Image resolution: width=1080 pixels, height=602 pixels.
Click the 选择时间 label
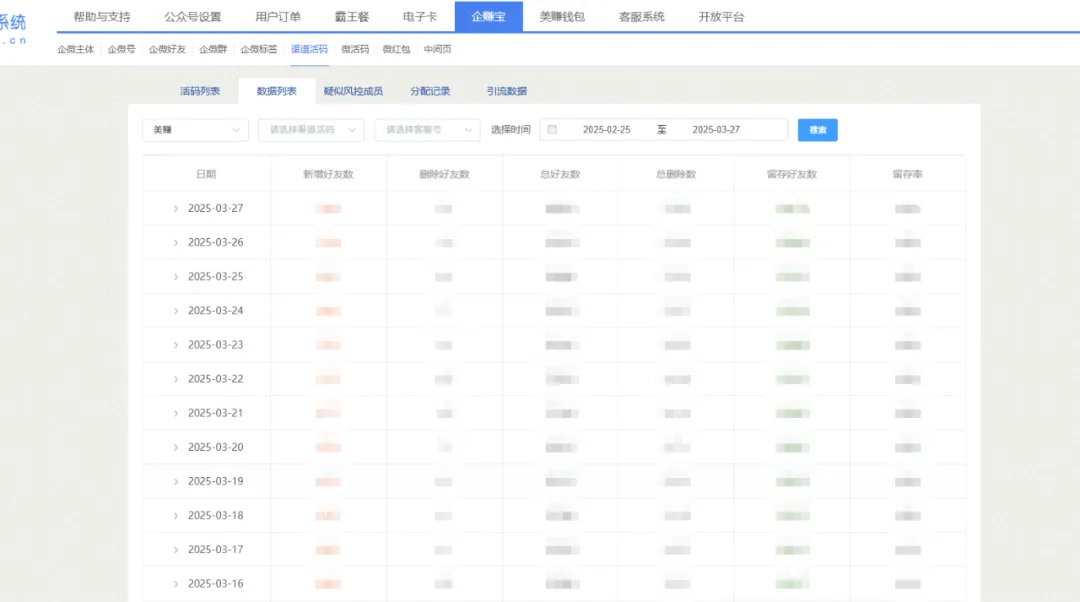(x=510, y=129)
